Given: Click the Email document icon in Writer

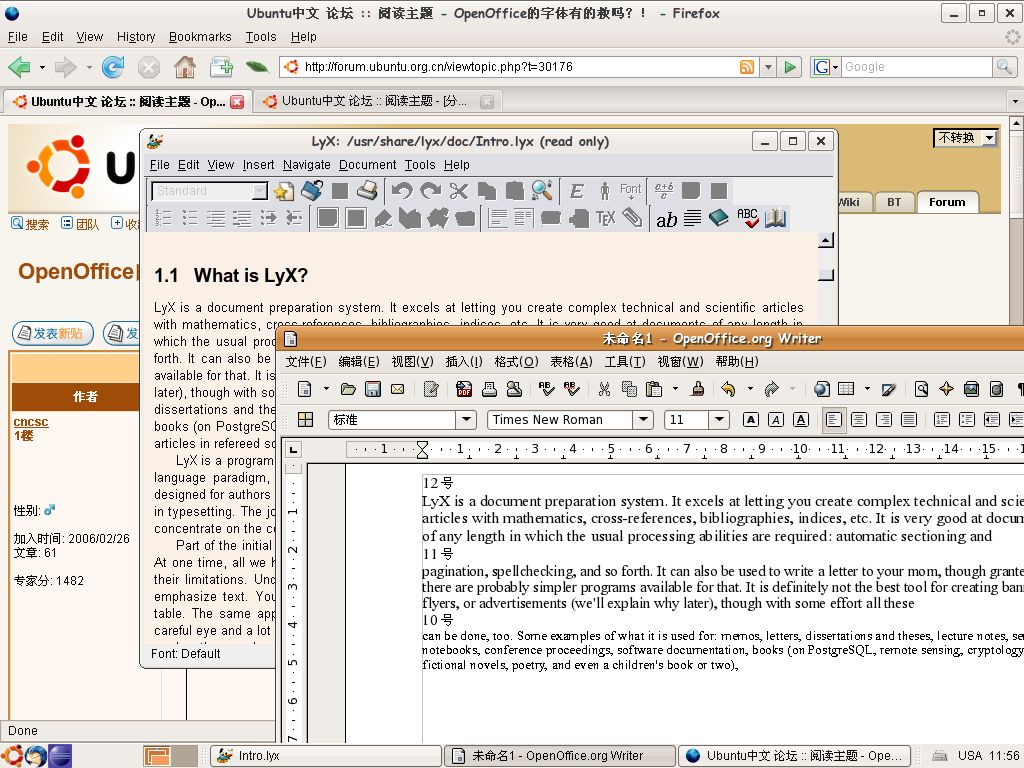Looking at the screenshot, I should [x=397, y=389].
